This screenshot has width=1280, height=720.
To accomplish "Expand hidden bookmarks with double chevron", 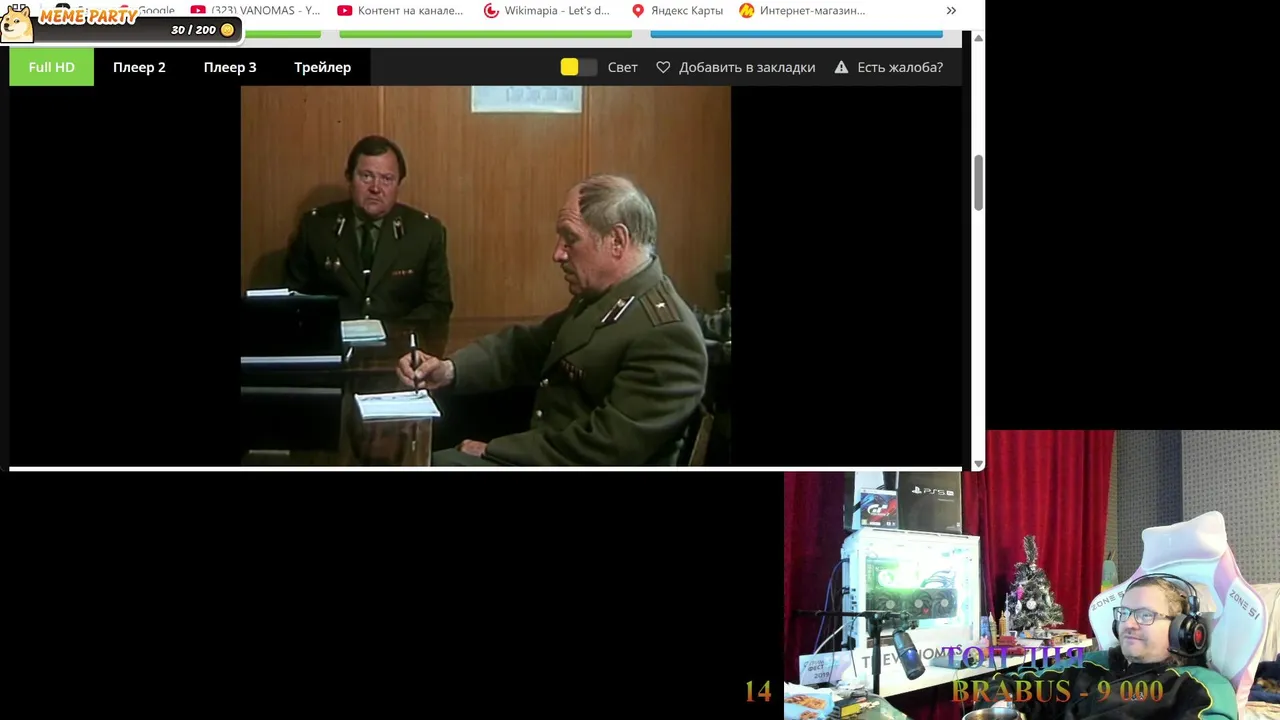I will pyautogui.click(x=951, y=10).
